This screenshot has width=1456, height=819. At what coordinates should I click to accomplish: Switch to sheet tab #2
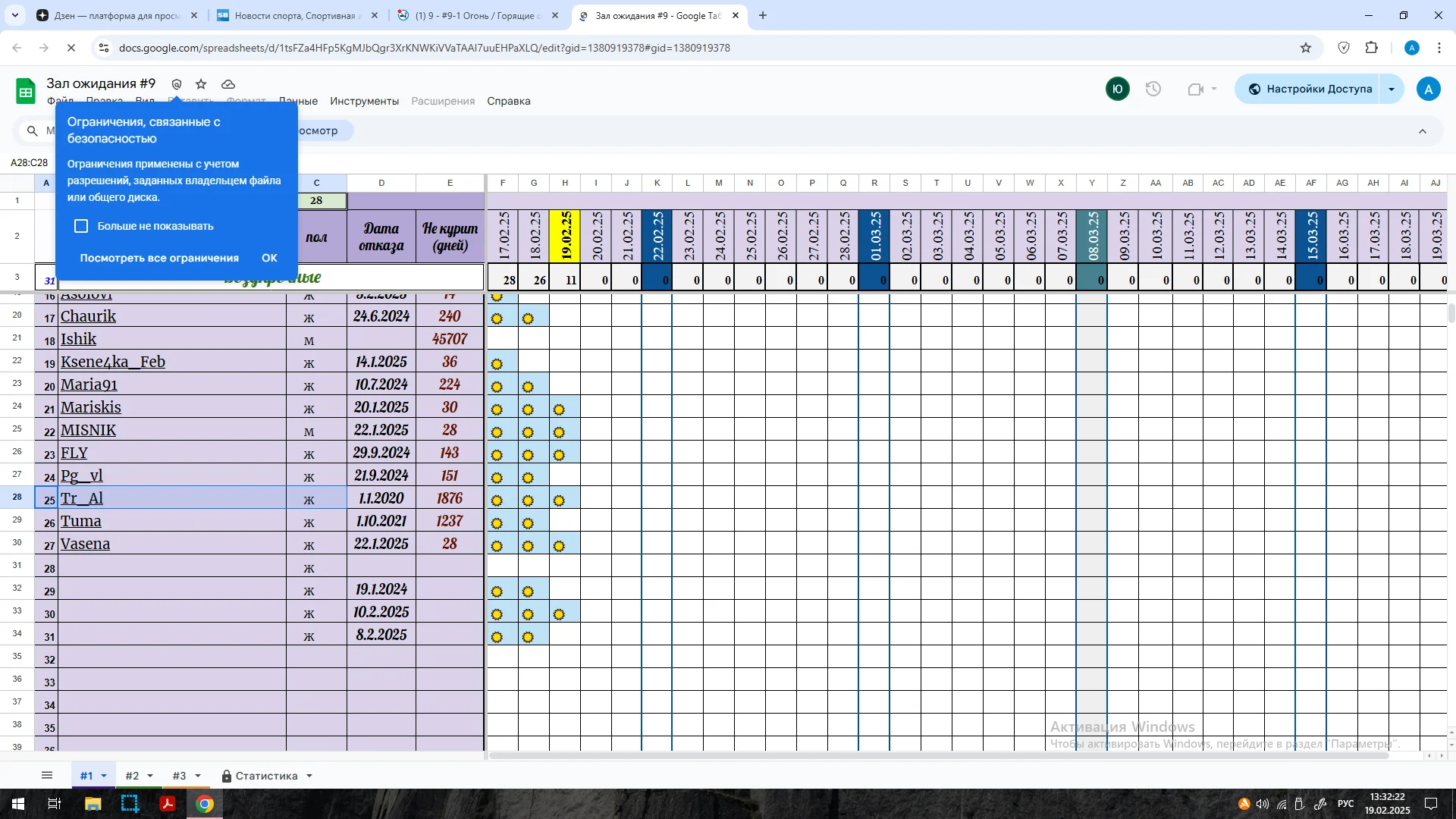[132, 776]
